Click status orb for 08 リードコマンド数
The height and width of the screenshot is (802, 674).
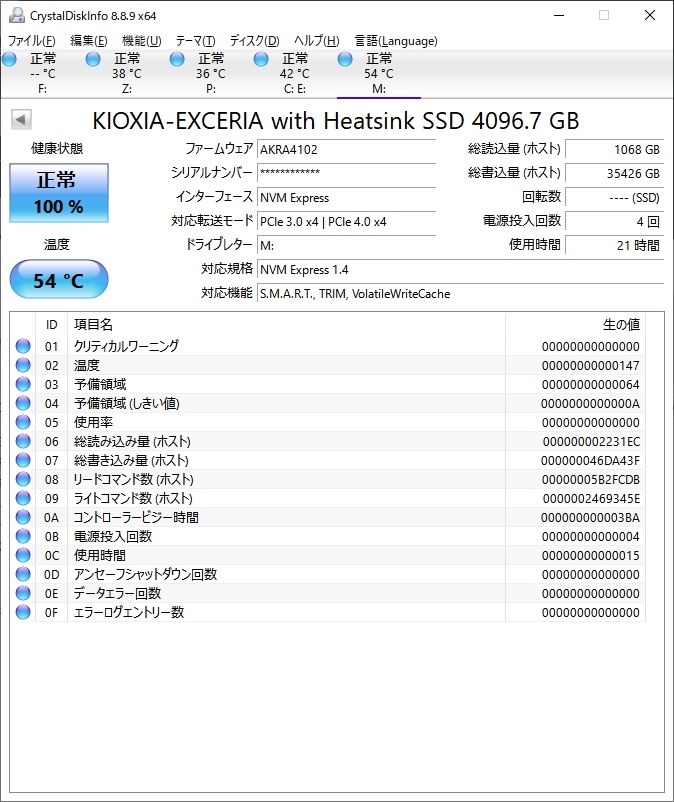(x=23, y=479)
